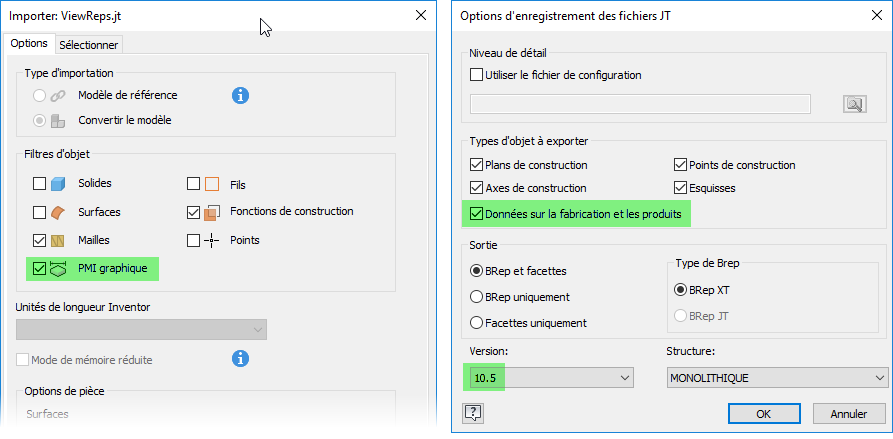Click the orange Surfaces icon

coord(59,212)
